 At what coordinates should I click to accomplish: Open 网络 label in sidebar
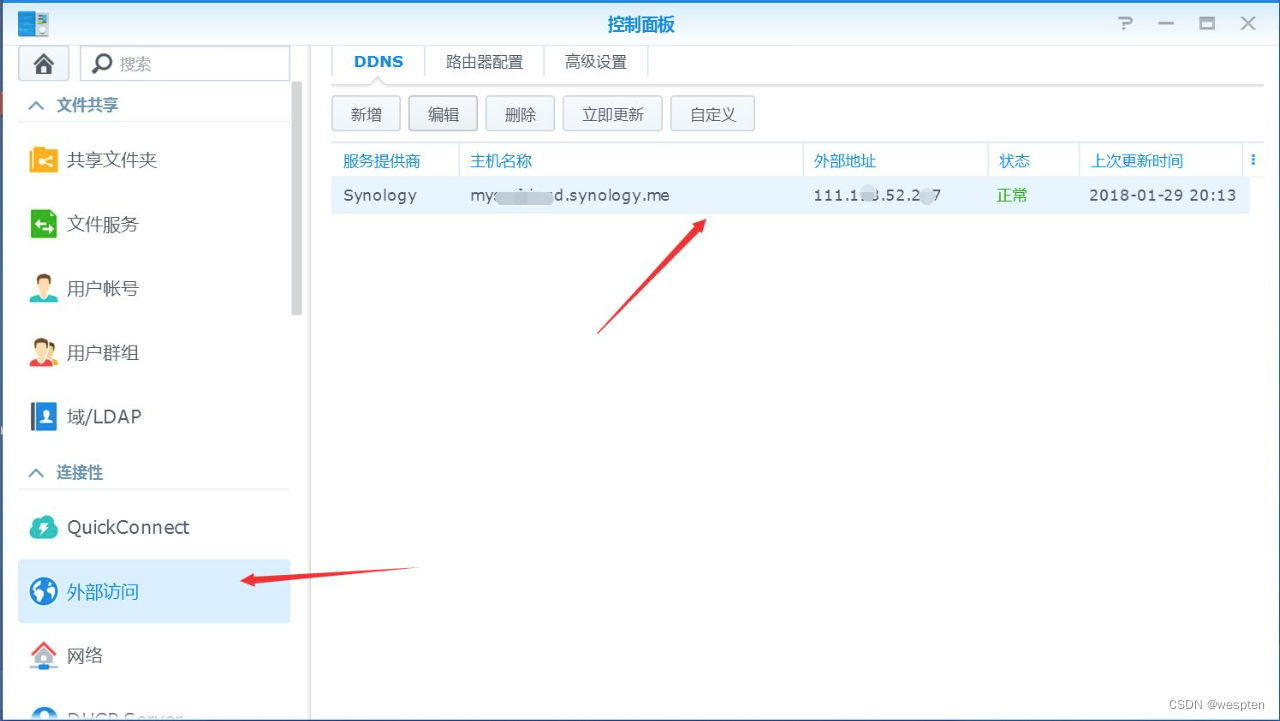tap(85, 655)
